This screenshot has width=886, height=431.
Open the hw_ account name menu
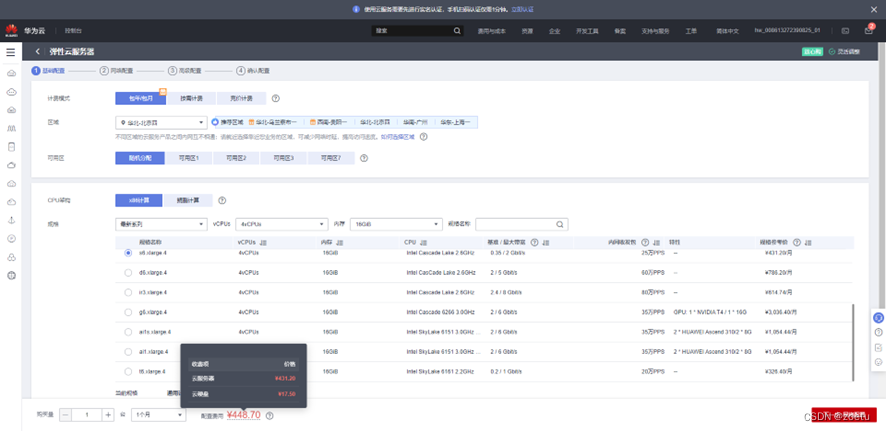[x=787, y=31]
